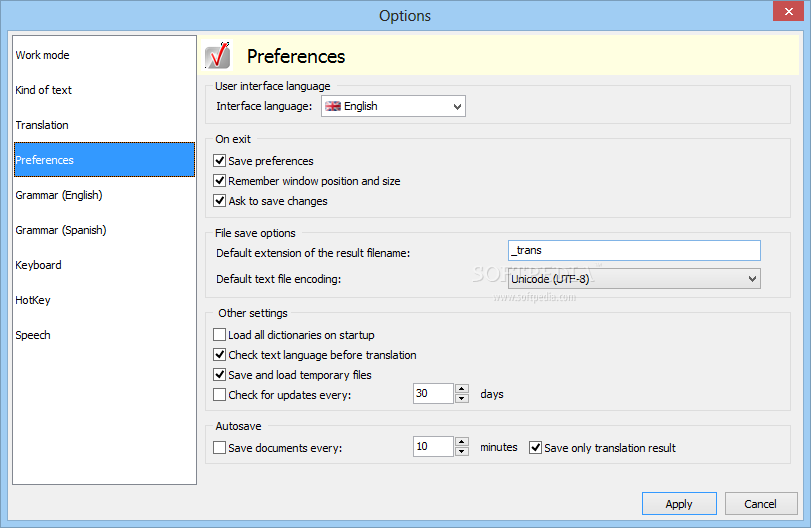Expand Default text file encoding dropdown
The width and height of the screenshot is (811, 528).
tap(634, 279)
